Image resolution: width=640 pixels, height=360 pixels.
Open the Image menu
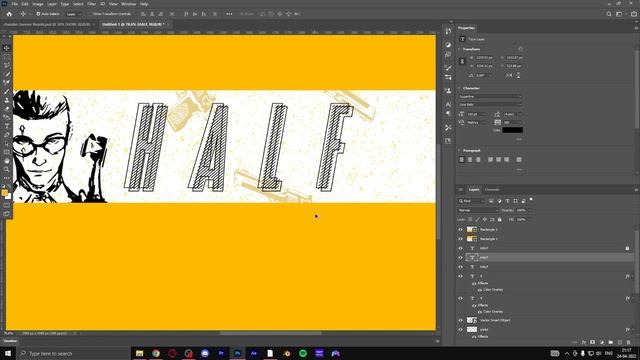38,4
